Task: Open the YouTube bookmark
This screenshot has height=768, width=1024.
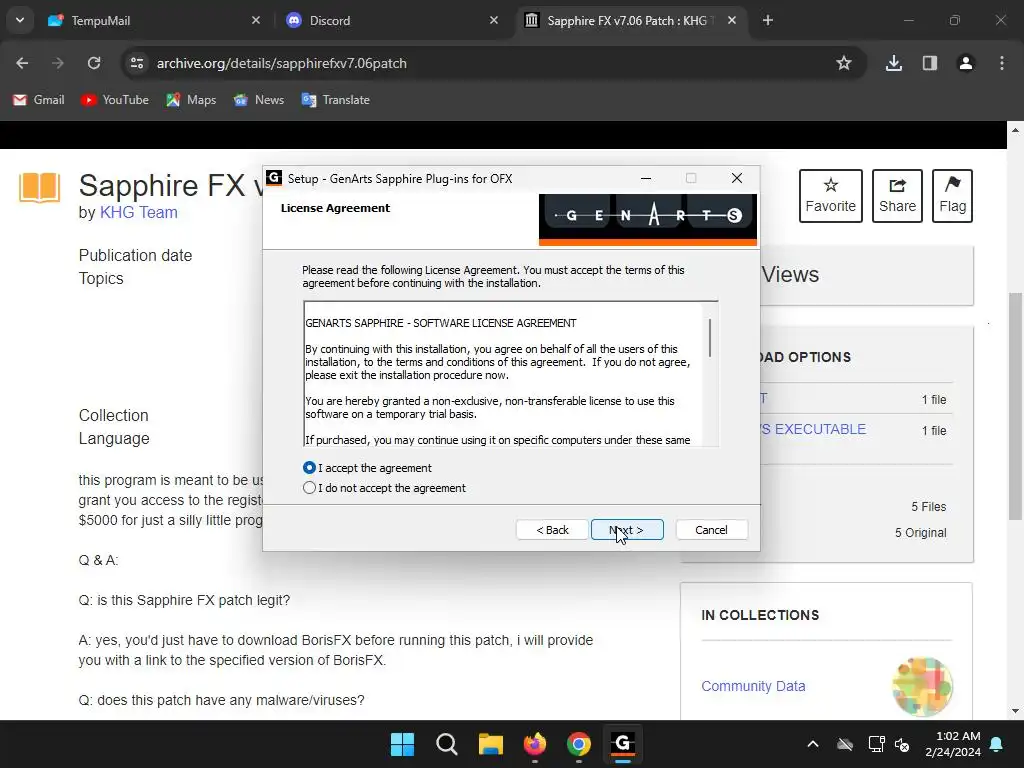Action: (114, 100)
